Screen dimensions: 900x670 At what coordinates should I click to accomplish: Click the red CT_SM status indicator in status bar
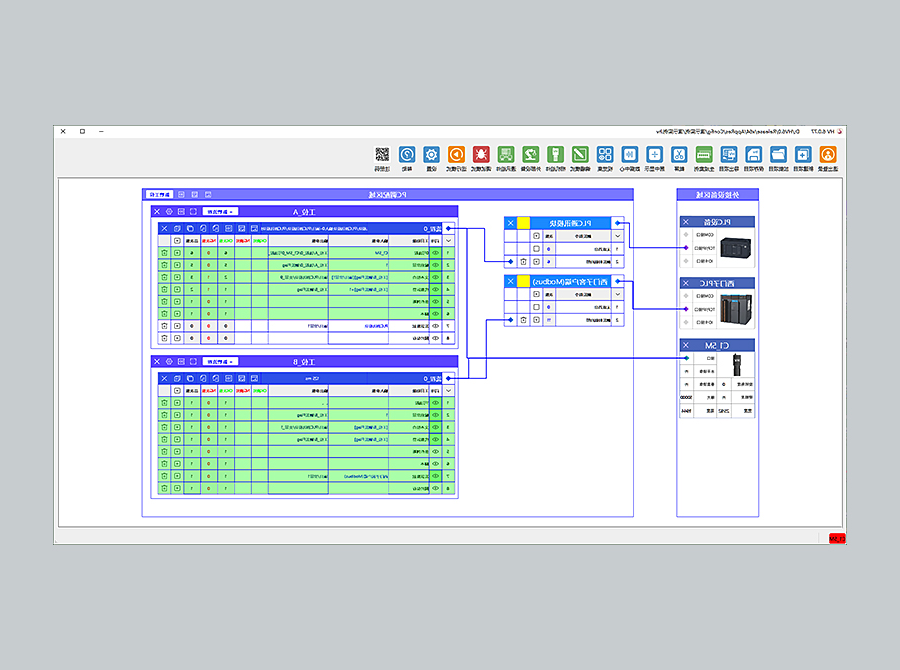point(837,539)
